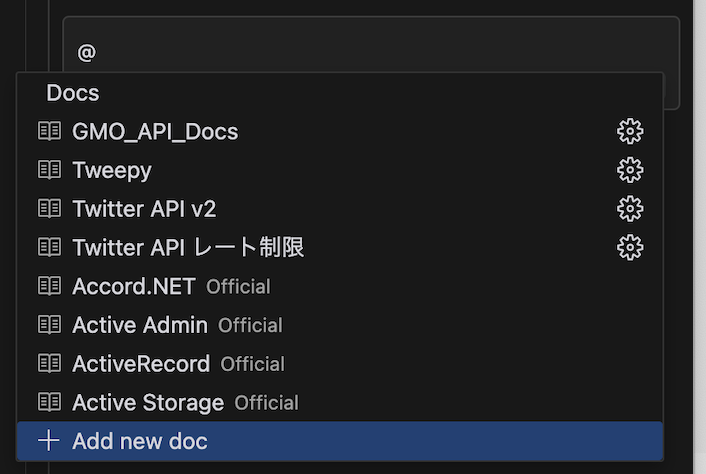The width and height of the screenshot is (706, 474).
Task: Pick ActiveRecord Official doc
Action: pos(340,364)
